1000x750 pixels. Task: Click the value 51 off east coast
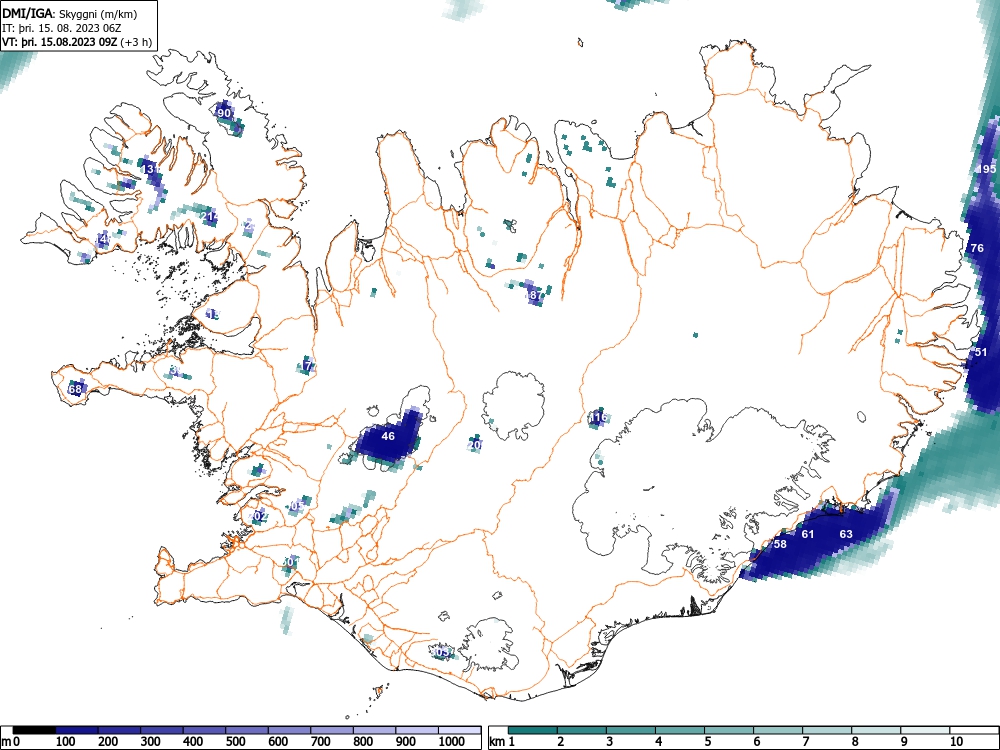point(981,352)
